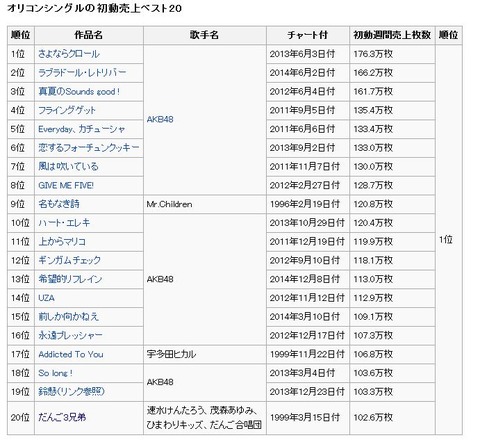This screenshot has width=480, height=440.
Task: Click the 2012年2月27日付 date cell
Action: pyautogui.click(x=308, y=185)
